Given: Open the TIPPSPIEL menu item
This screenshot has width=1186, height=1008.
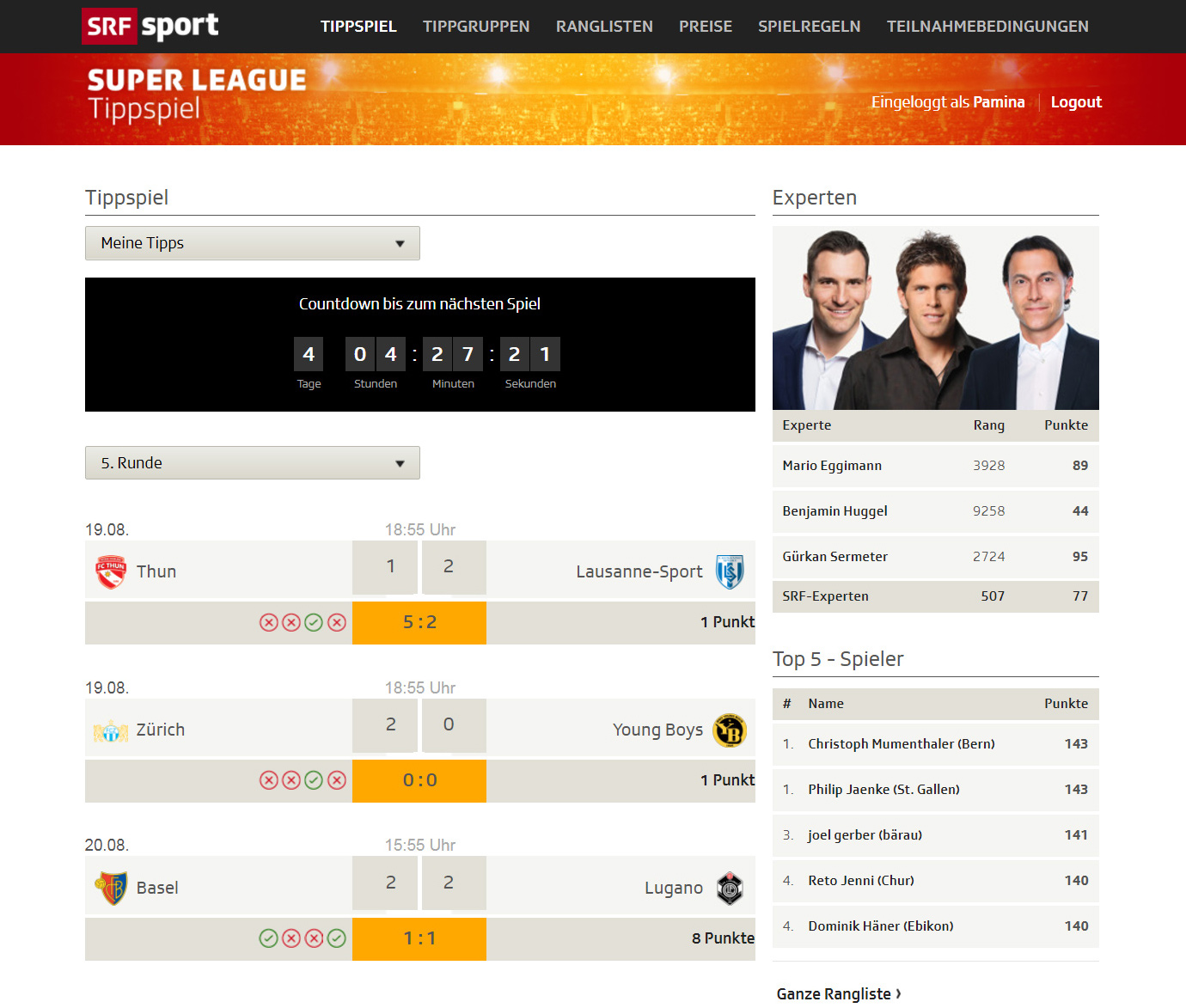Looking at the screenshot, I should (358, 27).
